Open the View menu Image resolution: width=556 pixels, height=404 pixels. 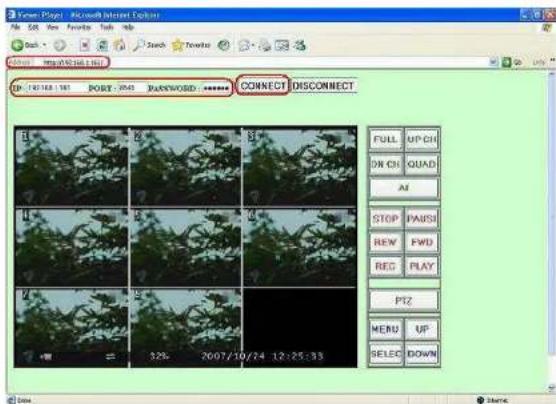coord(52,27)
